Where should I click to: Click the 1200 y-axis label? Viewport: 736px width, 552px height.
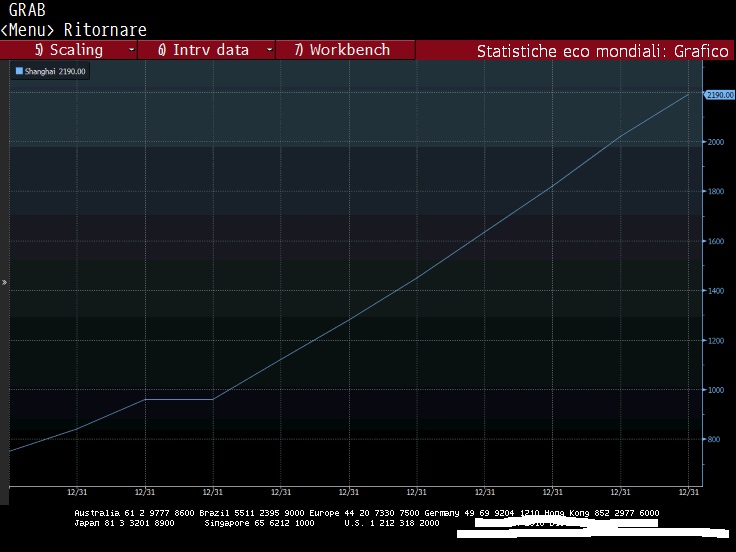[715, 341]
